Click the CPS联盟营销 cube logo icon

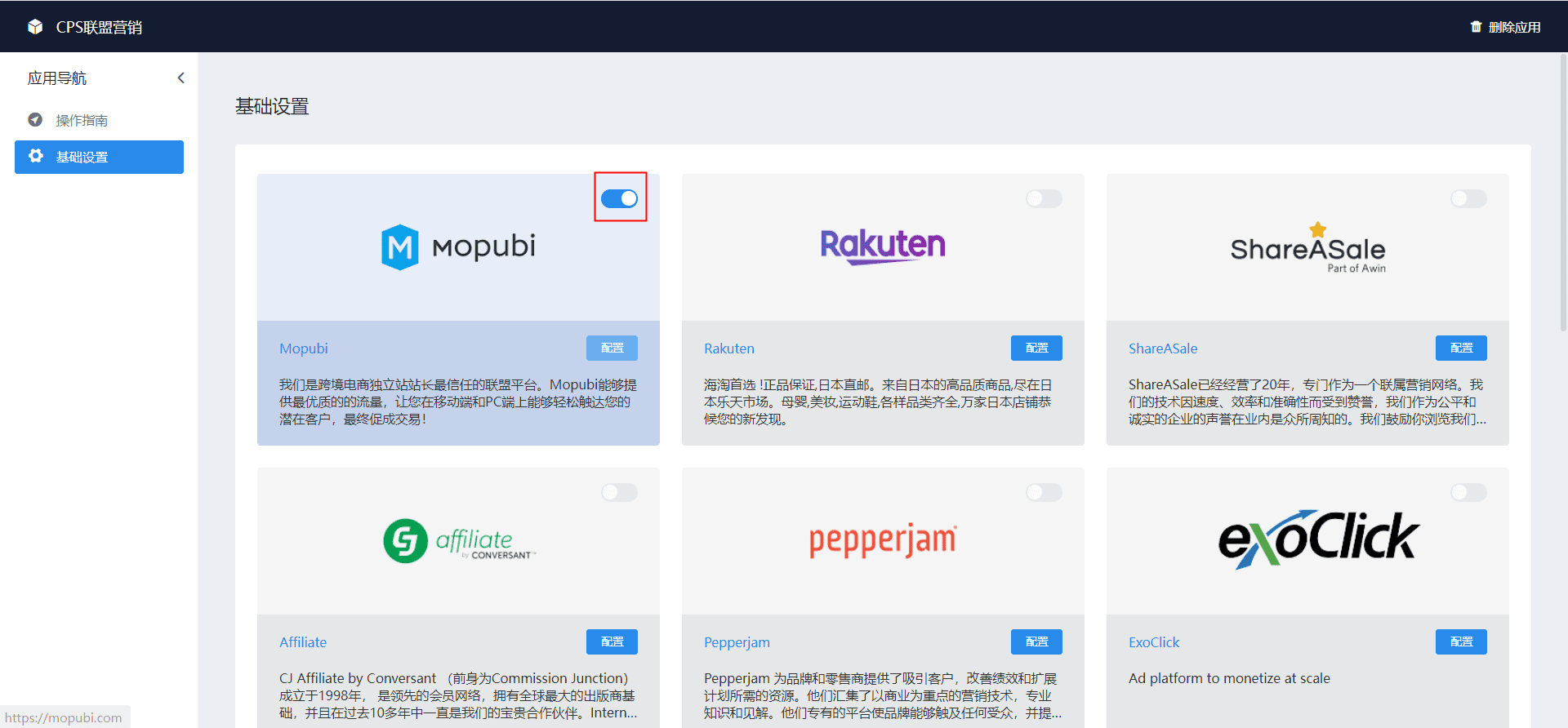click(x=35, y=27)
